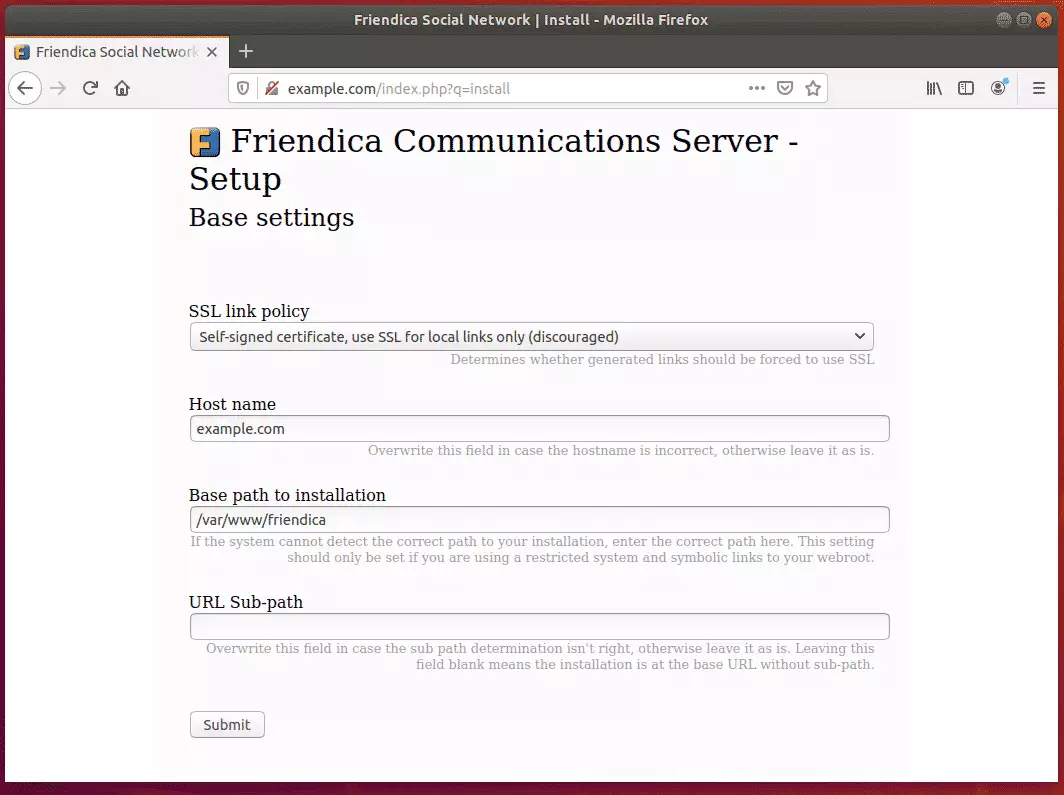This screenshot has width=1064, height=795.
Task: Open a new tab
Action: pos(246,52)
